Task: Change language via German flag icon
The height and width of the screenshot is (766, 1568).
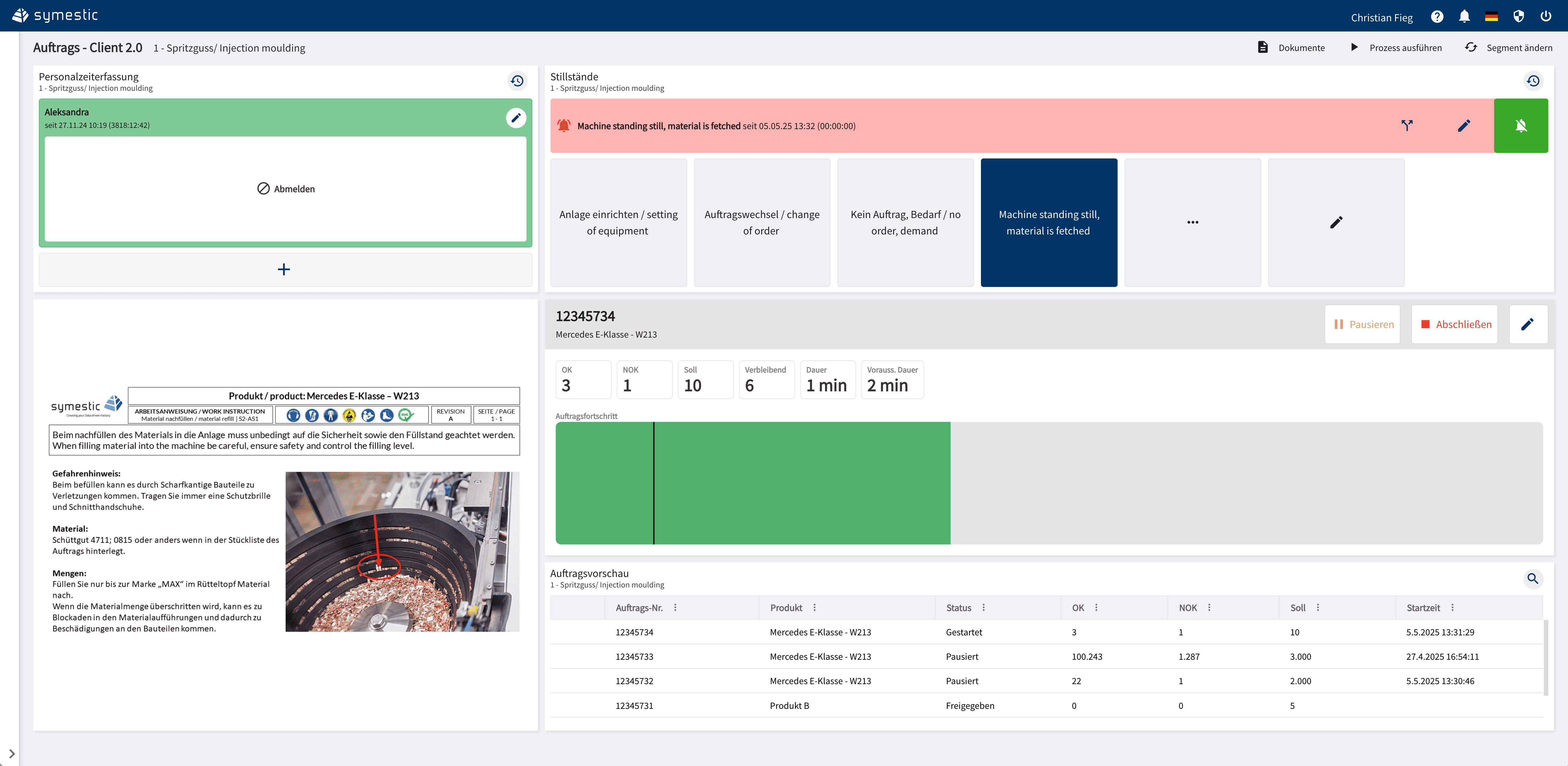Action: click(1491, 16)
